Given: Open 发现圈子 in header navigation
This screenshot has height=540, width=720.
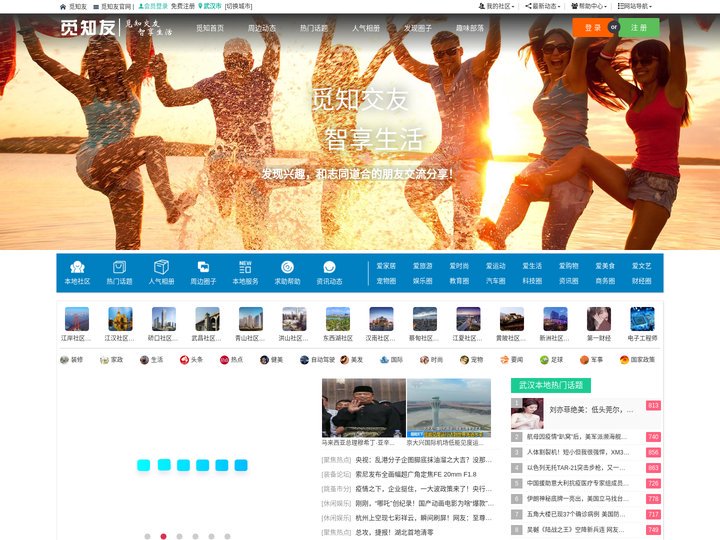Looking at the screenshot, I should click(418, 28).
